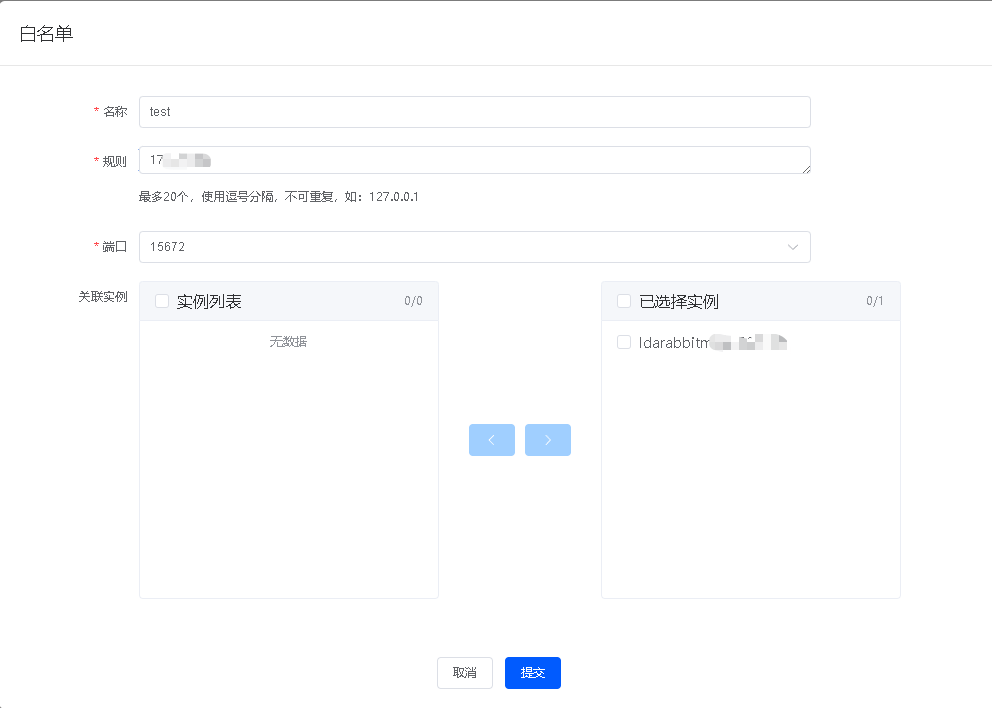Click the 无数据 empty state area

(289, 341)
